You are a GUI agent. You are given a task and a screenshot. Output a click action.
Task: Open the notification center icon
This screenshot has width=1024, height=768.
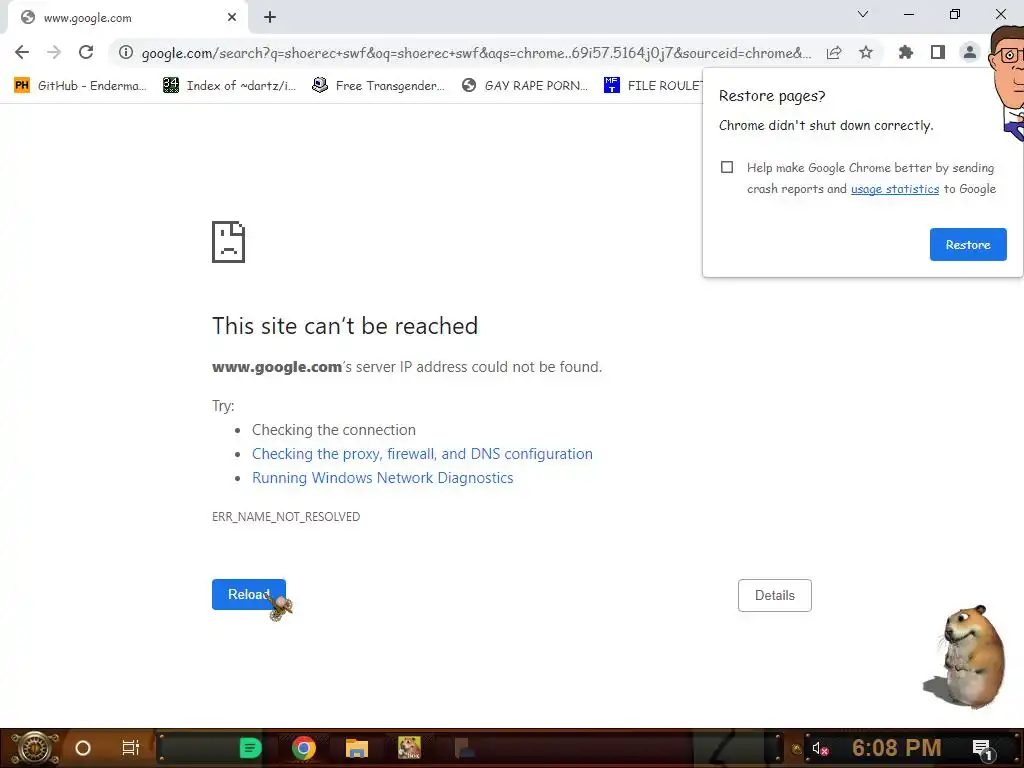coord(983,750)
